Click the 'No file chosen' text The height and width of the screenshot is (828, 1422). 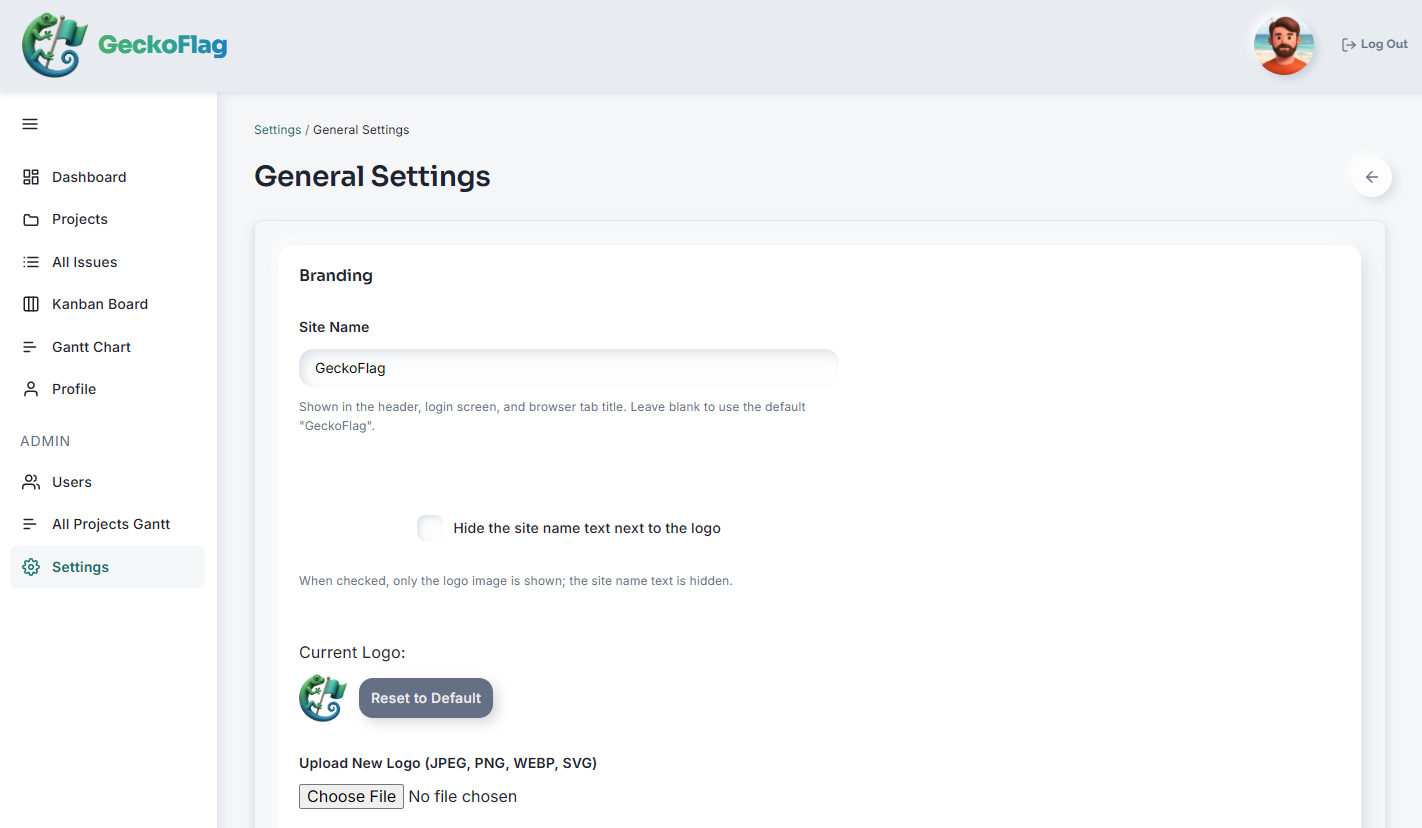tap(463, 797)
